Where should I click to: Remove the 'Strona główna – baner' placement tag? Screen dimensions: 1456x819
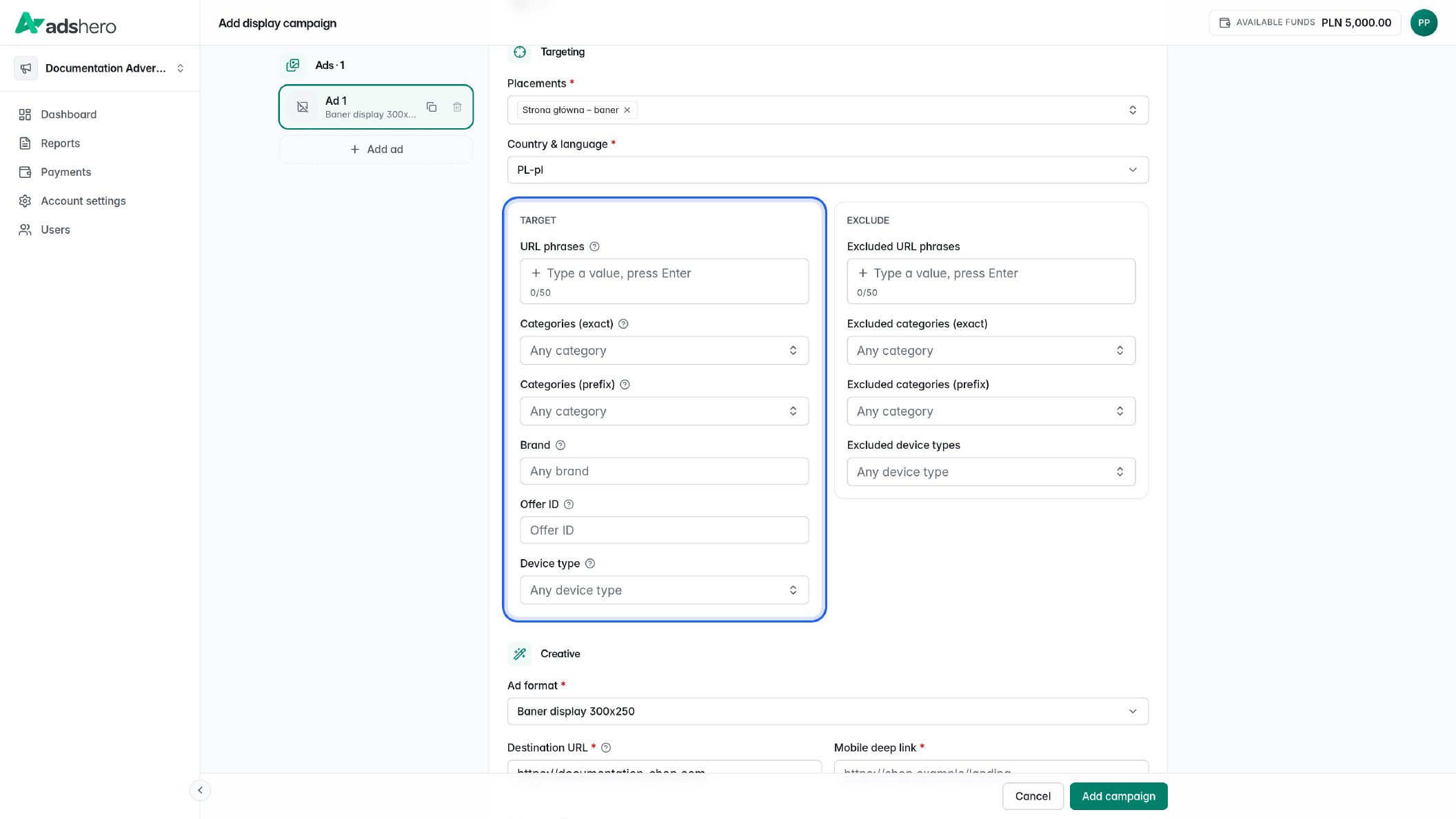pos(627,110)
